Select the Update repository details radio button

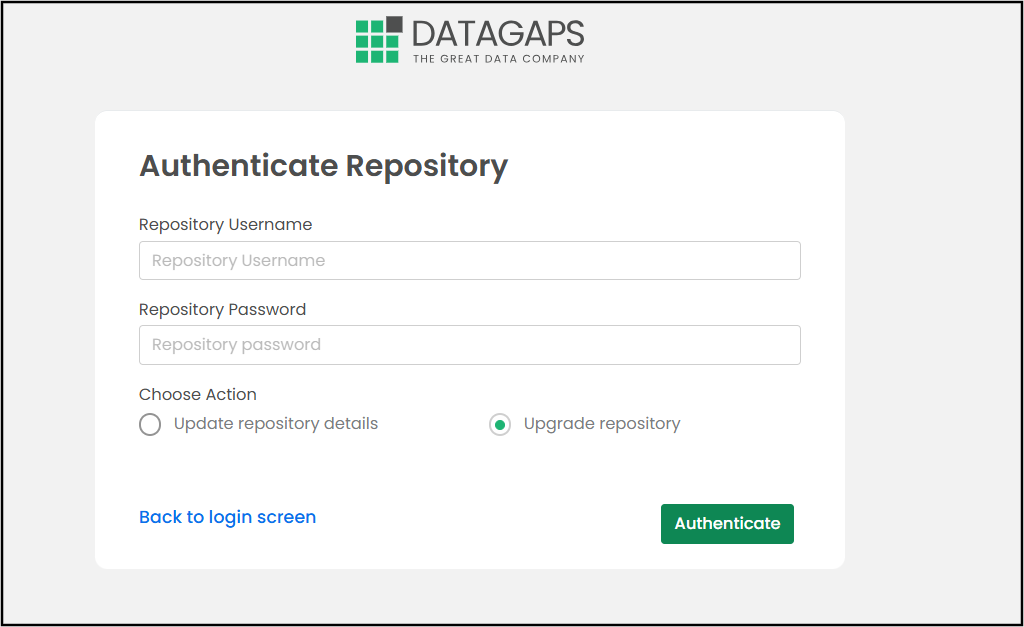(x=150, y=425)
